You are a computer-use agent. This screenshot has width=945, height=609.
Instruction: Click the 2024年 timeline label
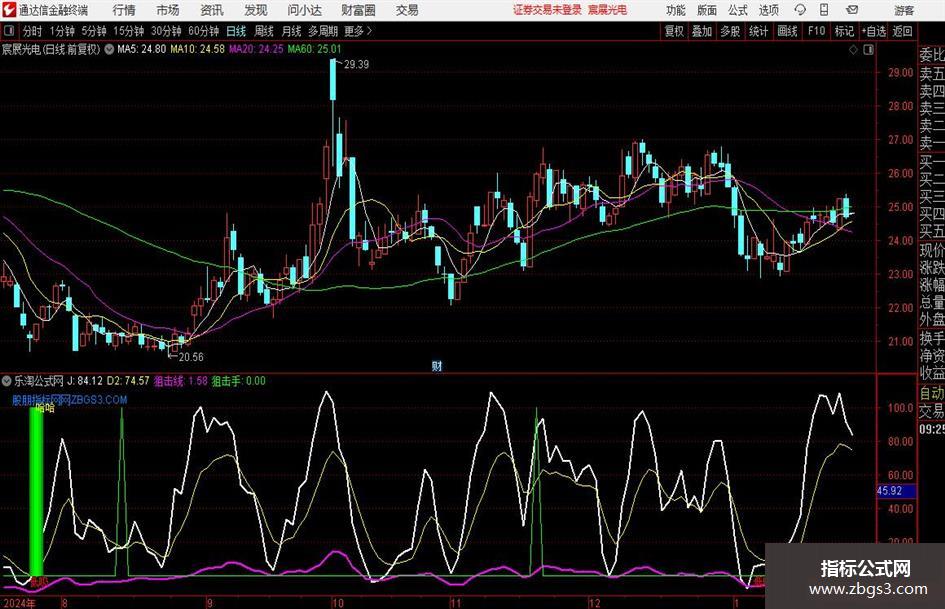(19, 603)
